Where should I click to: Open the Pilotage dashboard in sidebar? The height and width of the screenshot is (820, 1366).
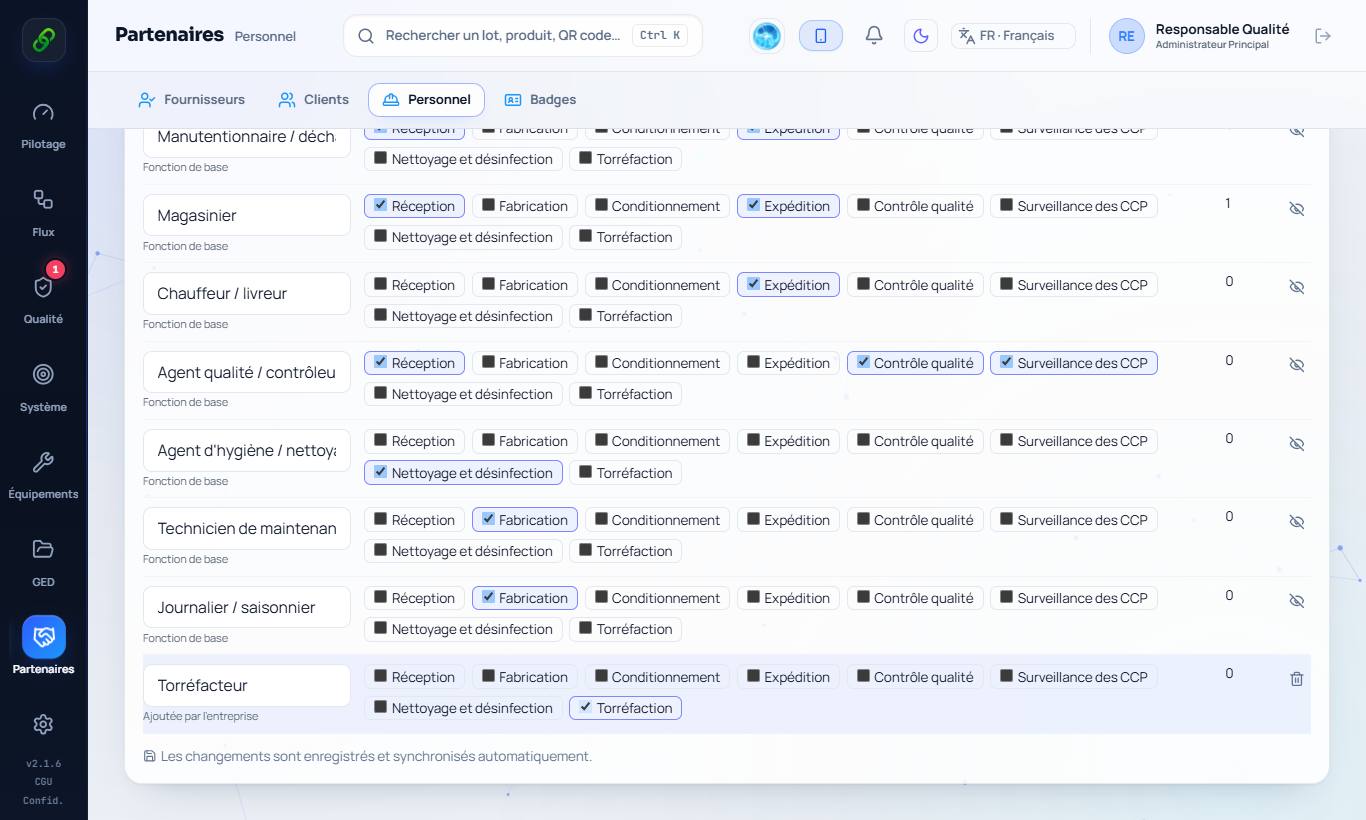[x=43, y=126]
